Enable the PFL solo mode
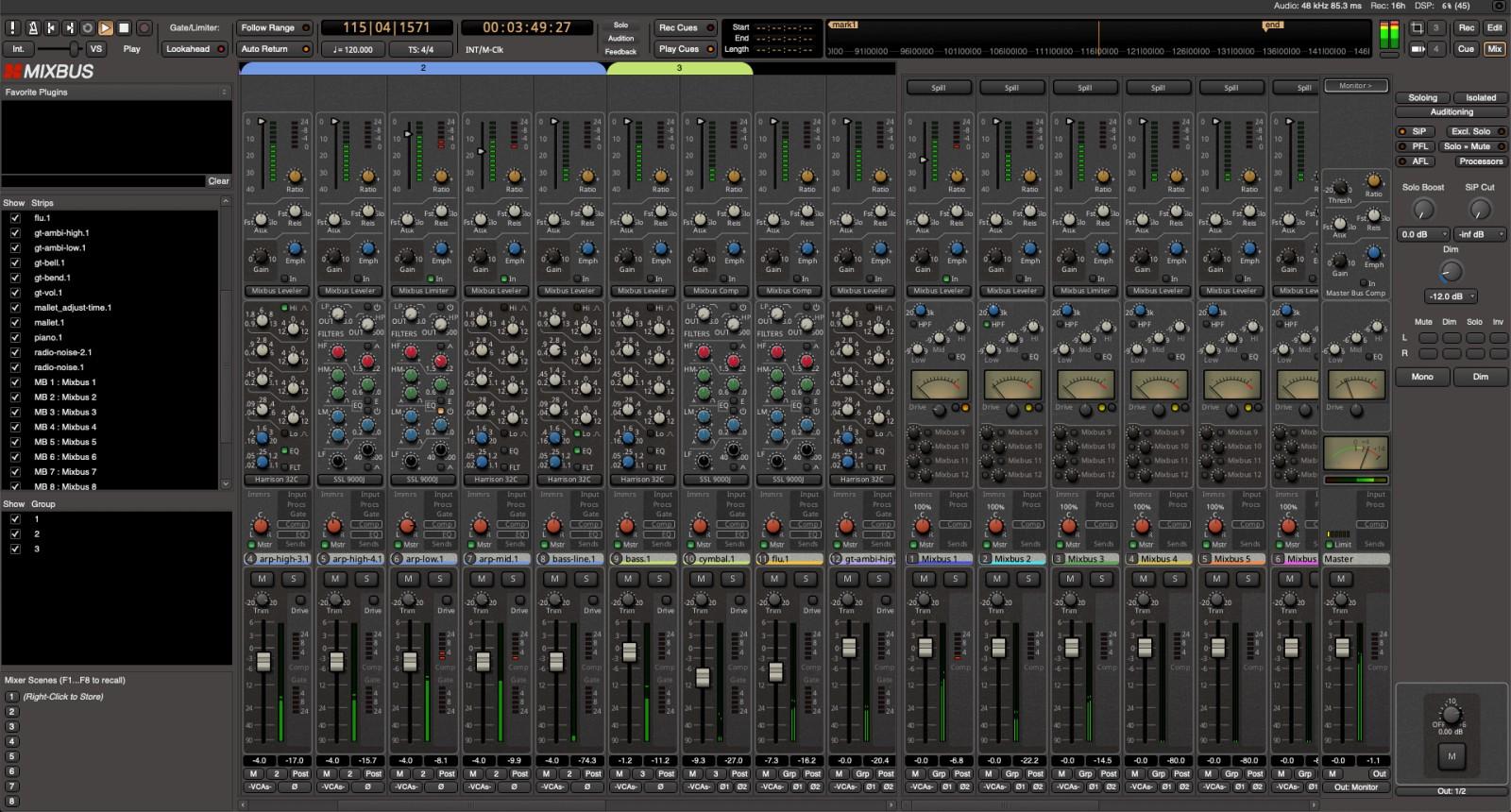This screenshot has height=812, width=1511. (1414, 146)
